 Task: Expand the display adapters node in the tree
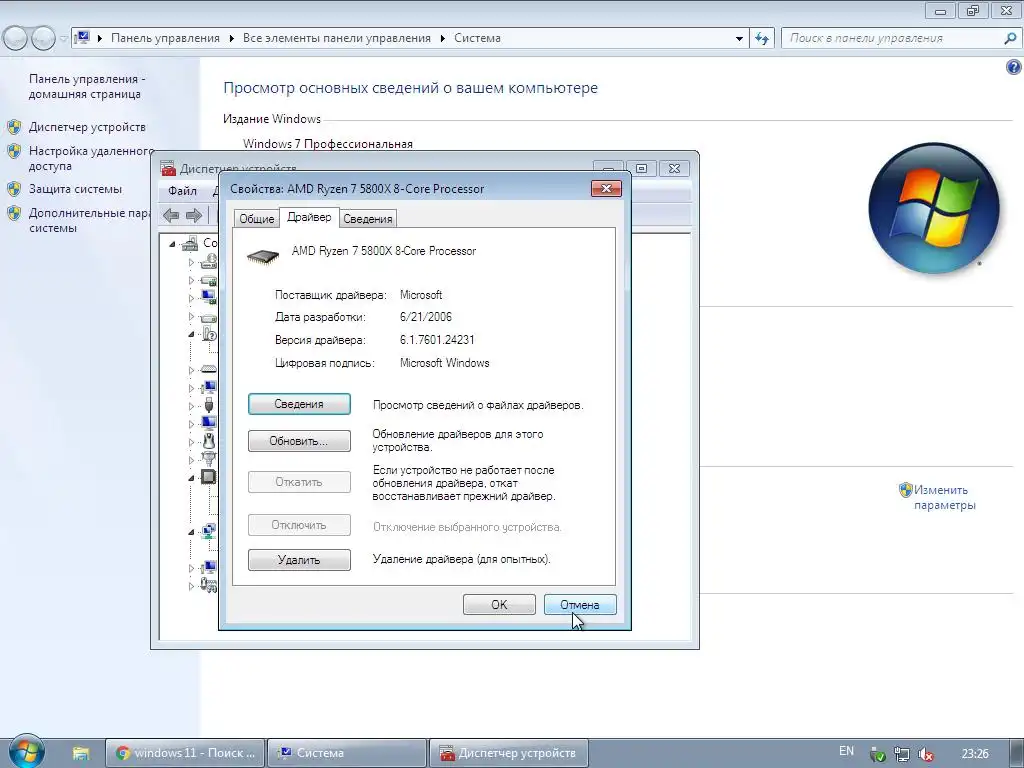click(x=191, y=298)
